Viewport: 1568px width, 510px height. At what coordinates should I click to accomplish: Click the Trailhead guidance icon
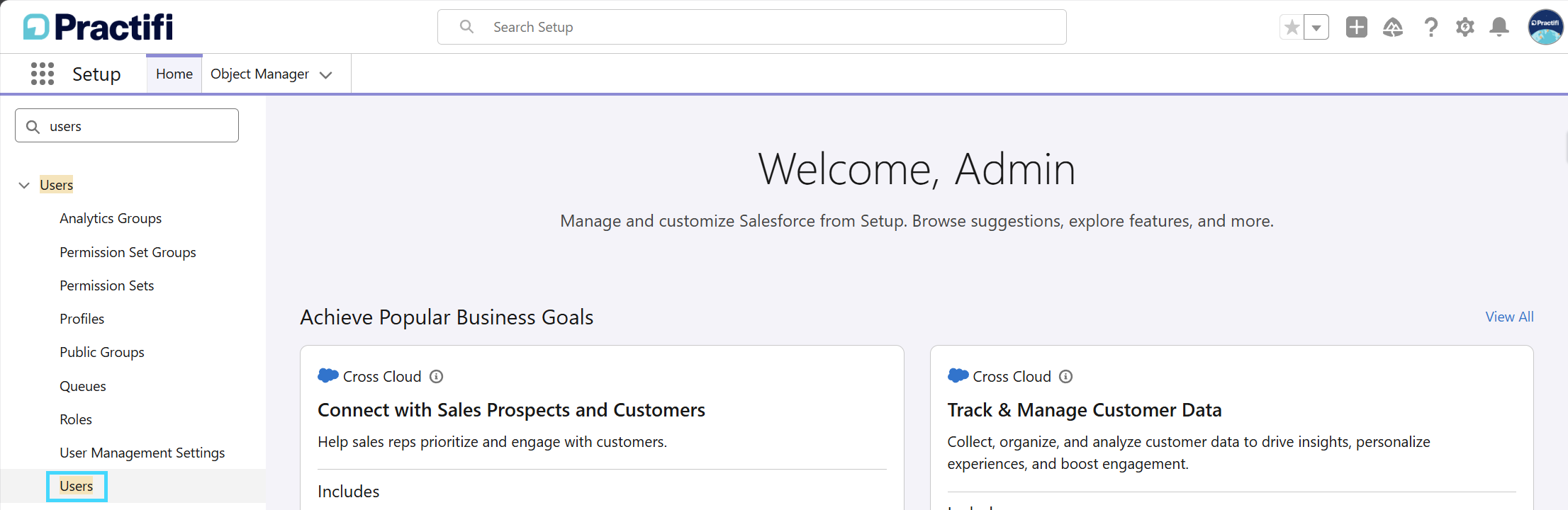pyautogui.click(x=1393, y=27)
